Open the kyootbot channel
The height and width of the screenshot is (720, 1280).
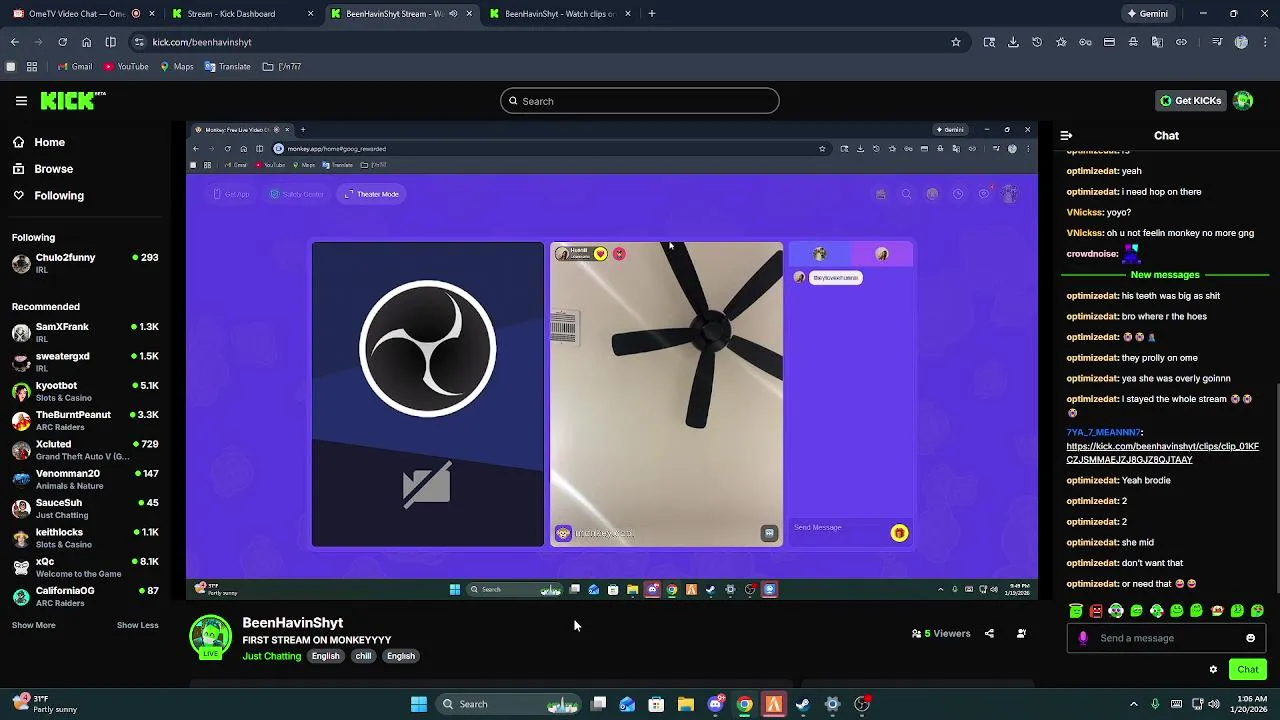85,391
